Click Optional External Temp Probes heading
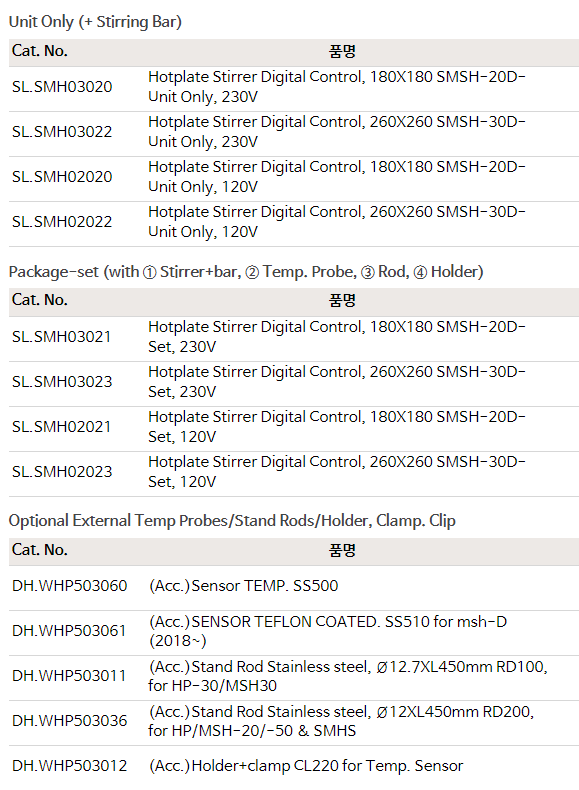The height and width of the screenshot is (790, 579). [232, 521]
